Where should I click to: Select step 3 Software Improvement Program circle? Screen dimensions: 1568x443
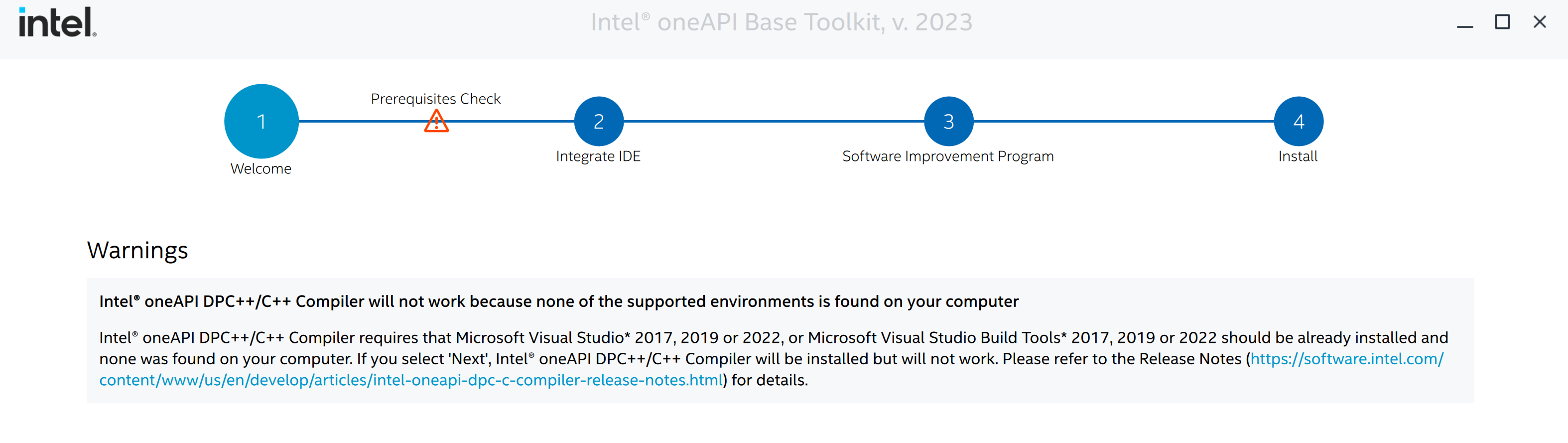point(948,121)
